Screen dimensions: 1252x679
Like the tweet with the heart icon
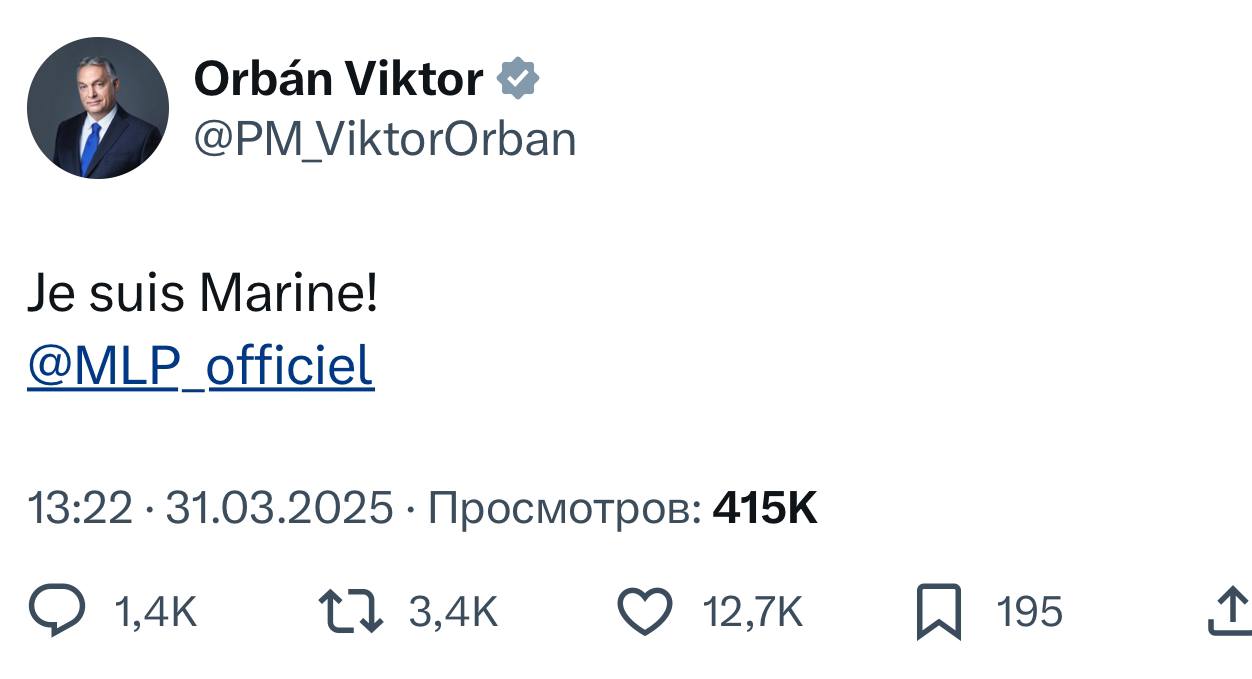644,611
